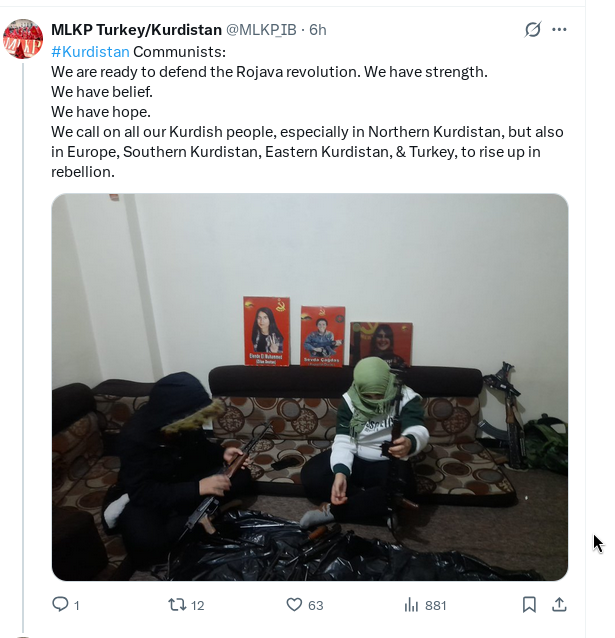View post analytics bar chart icon
This screenshot has width=615, height=638.
coord(411,605)
